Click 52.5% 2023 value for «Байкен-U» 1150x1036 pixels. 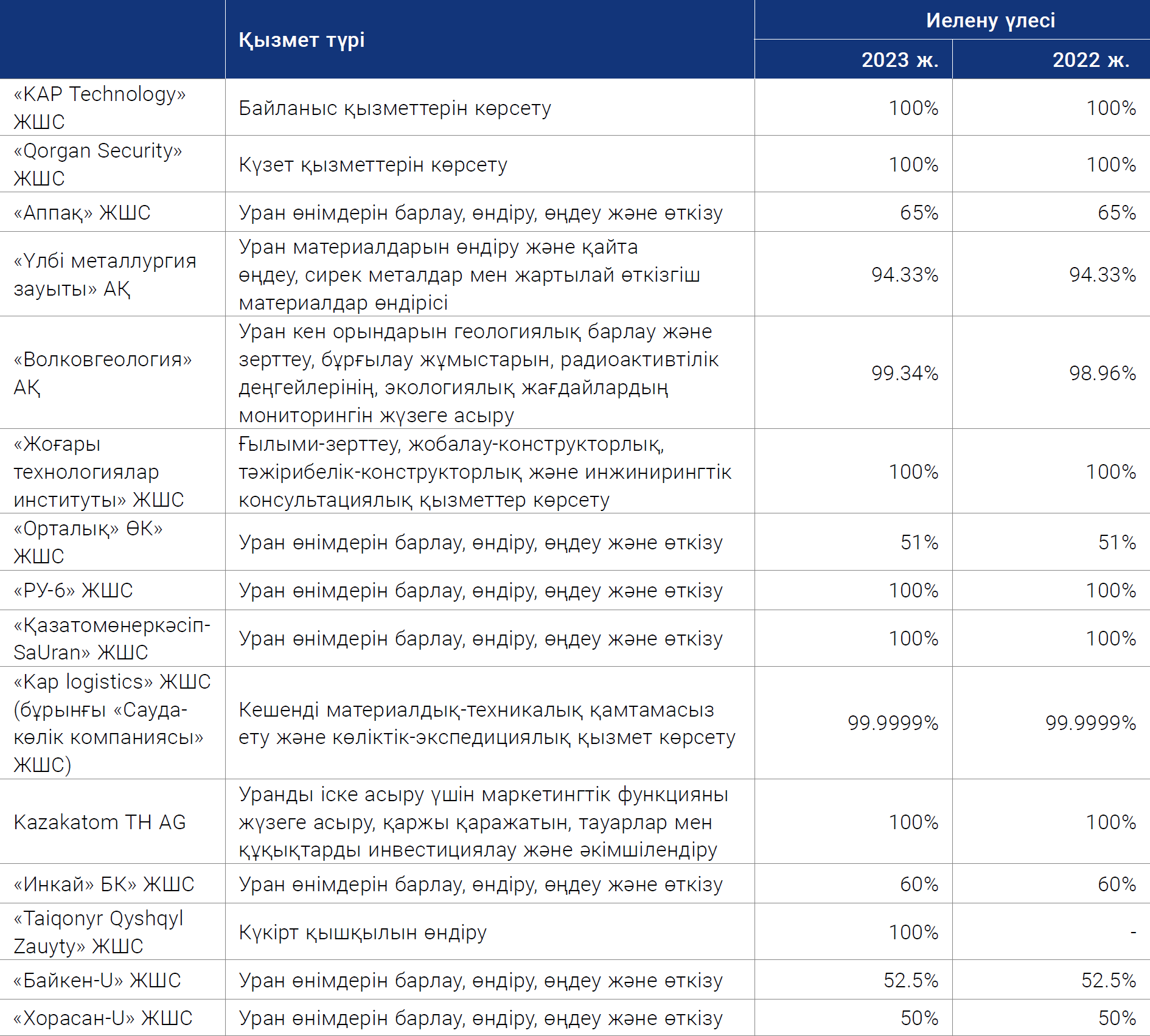tap(911, 980)
